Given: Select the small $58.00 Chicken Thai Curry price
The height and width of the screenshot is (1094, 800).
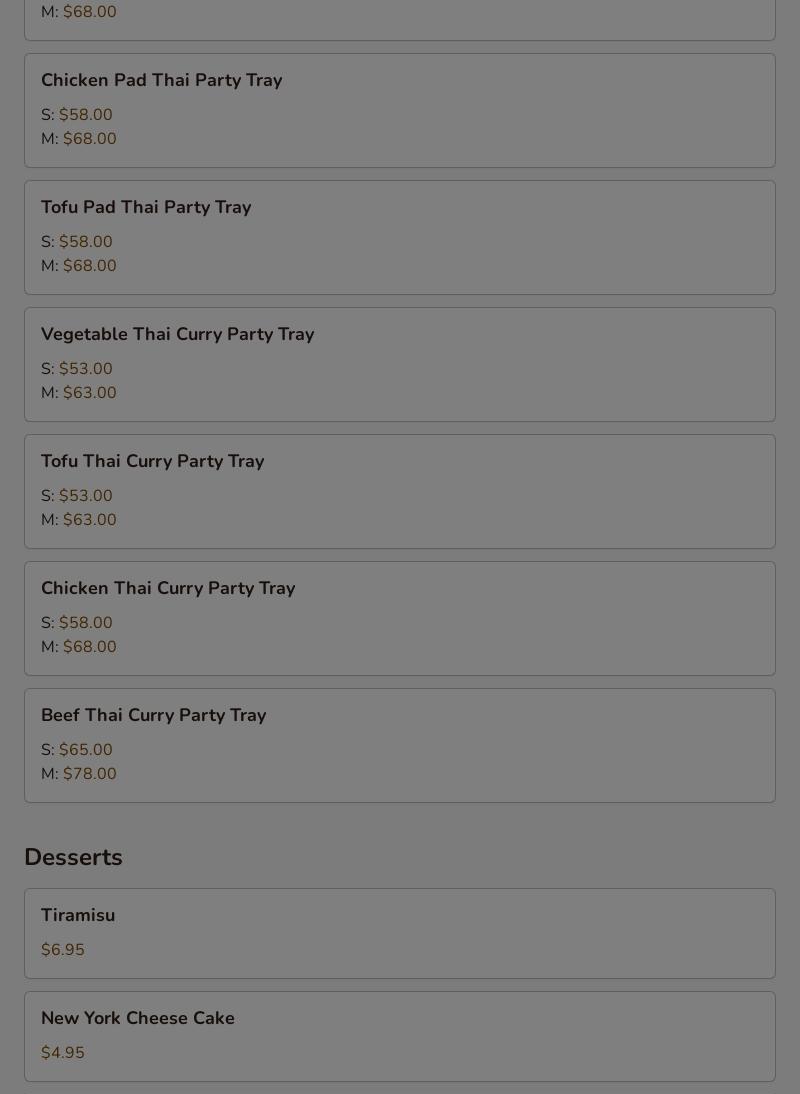Looking at the screenshot, I should tap(85, 623).
